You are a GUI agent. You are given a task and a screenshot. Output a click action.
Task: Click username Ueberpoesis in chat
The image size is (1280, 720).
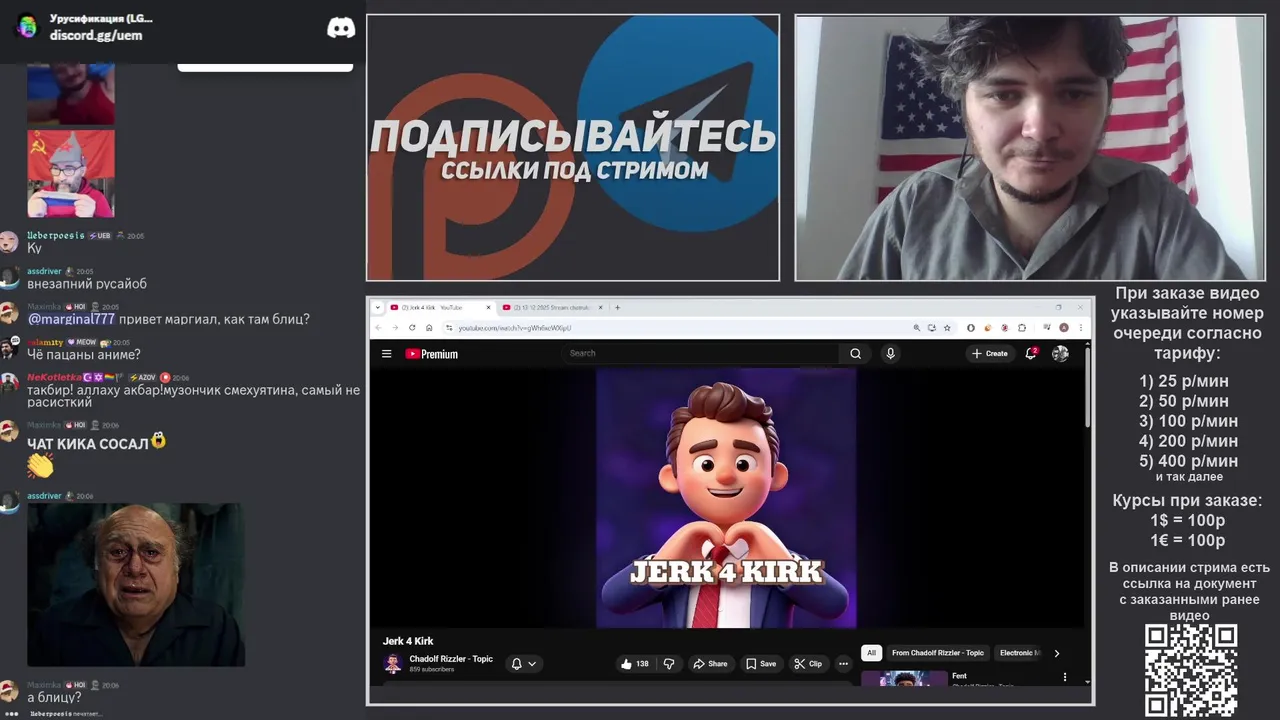56,236
